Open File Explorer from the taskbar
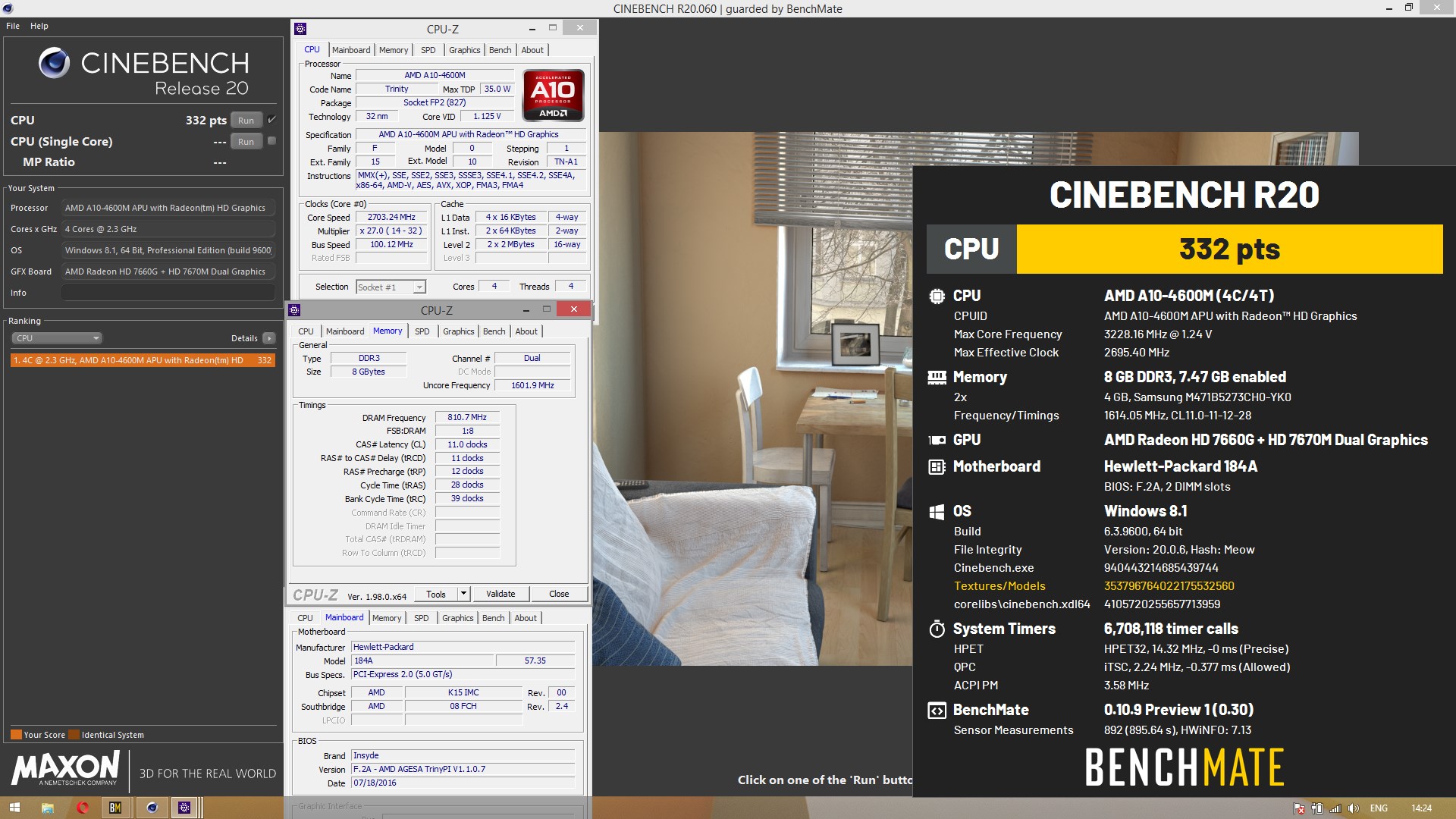1456x819 pixels. click(x=48, y=808)
